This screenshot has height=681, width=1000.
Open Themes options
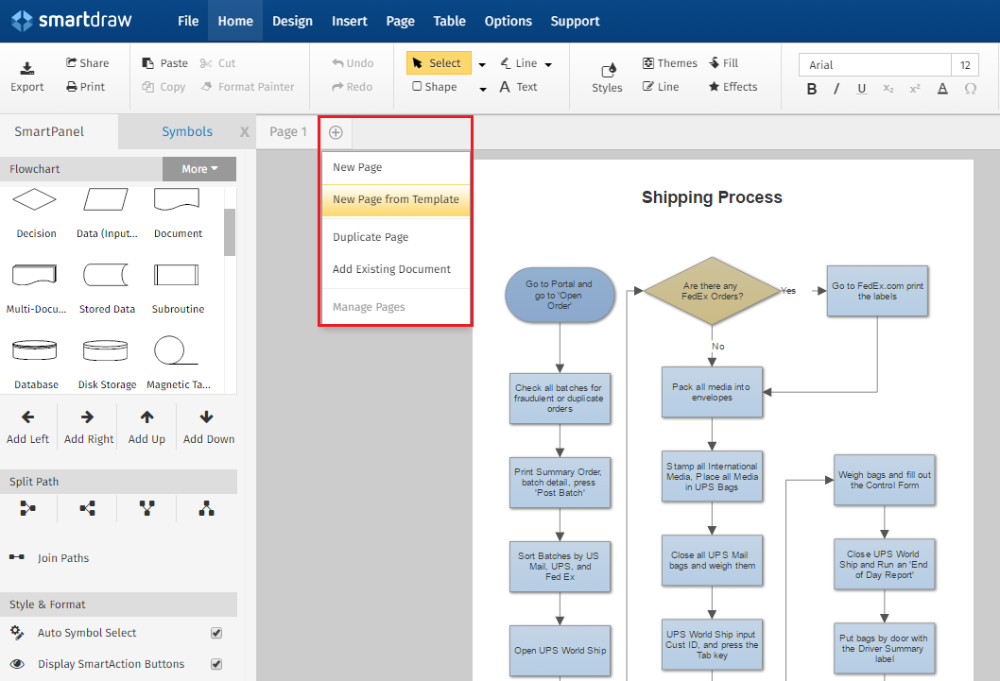point(670,63)
